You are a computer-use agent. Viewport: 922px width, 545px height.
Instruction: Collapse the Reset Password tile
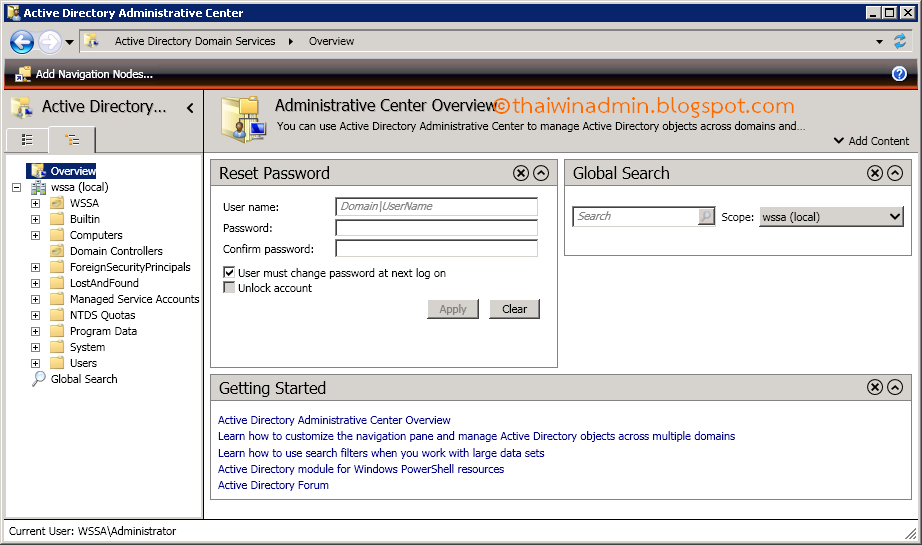pyautogui.click(x=541, y=173)
